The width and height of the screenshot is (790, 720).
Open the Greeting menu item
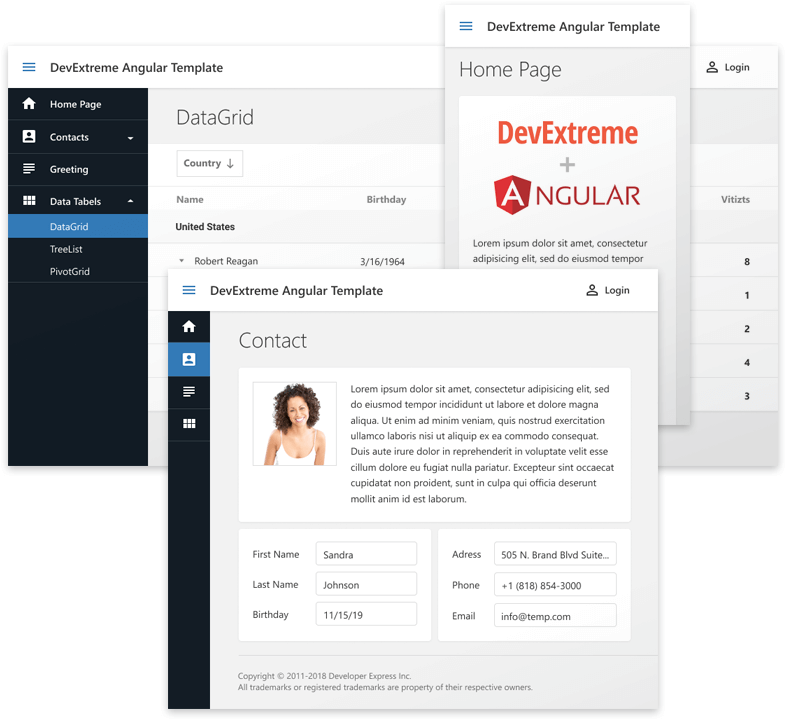click(78, 169)
